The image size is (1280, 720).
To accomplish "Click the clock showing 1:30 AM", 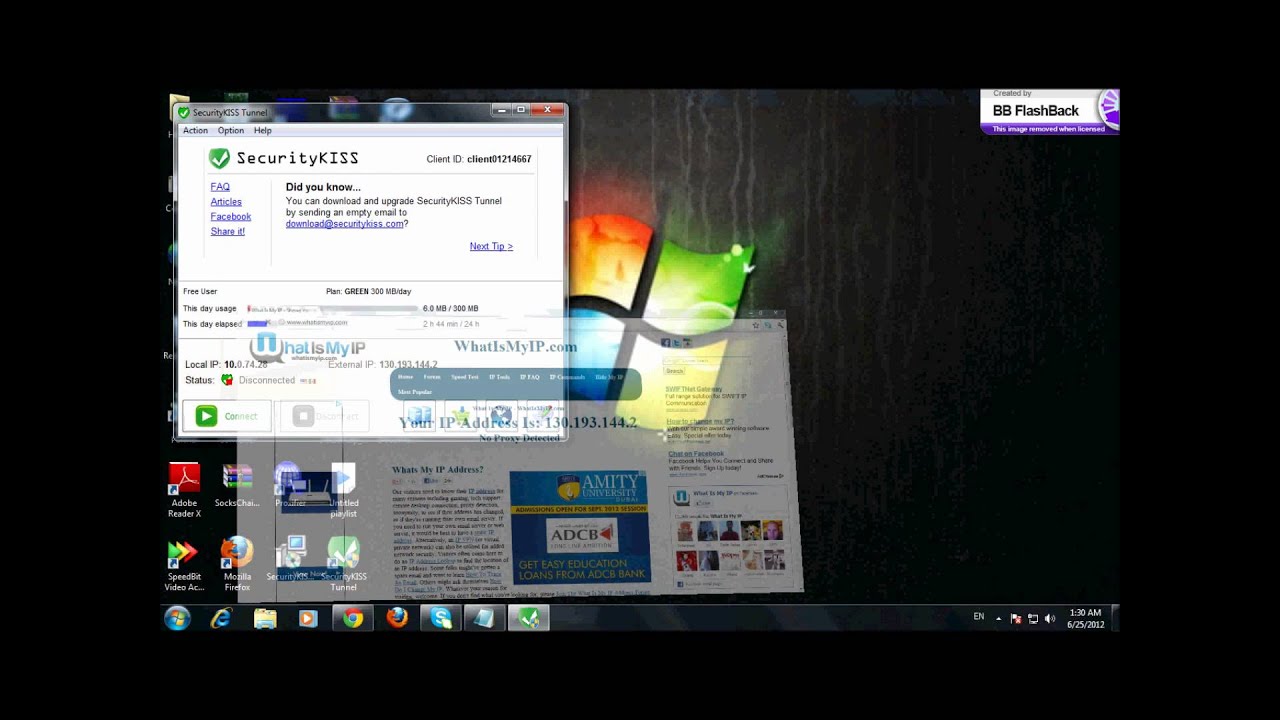I will (x=1085, y=619).
